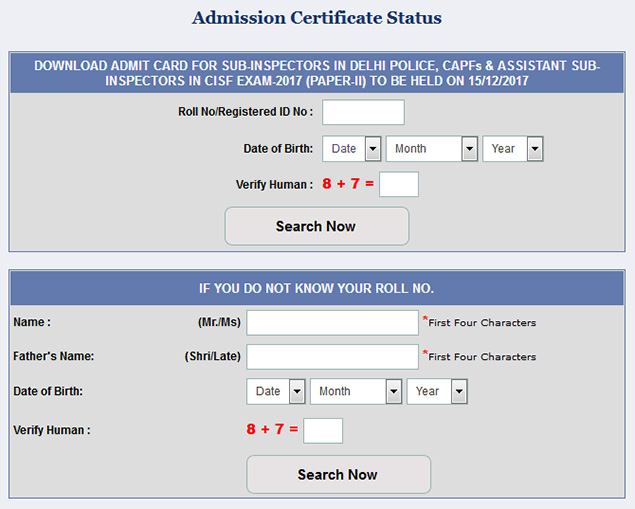635x509 pixels.
Task: Click the 'Admission Certificate Status' heading
Action: click(x=317, y=18)
